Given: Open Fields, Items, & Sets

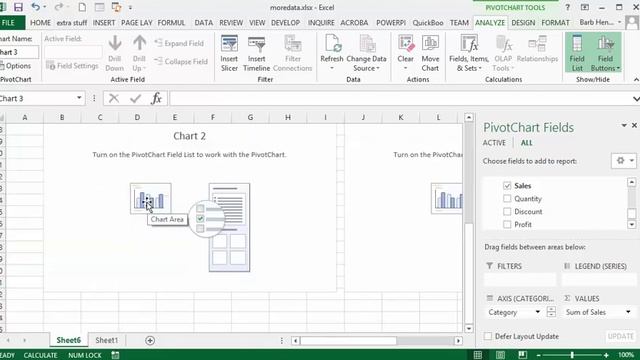Looking at the screenshot, I should coord(469,53).
